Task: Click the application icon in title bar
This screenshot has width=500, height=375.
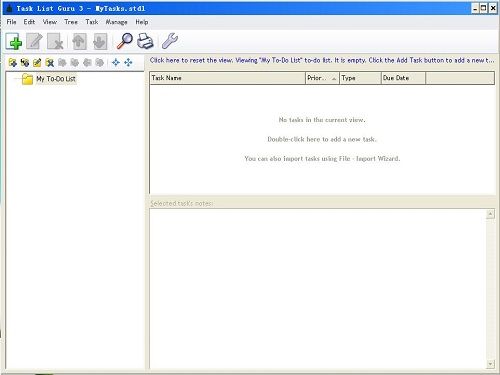Action: (9, 8)
